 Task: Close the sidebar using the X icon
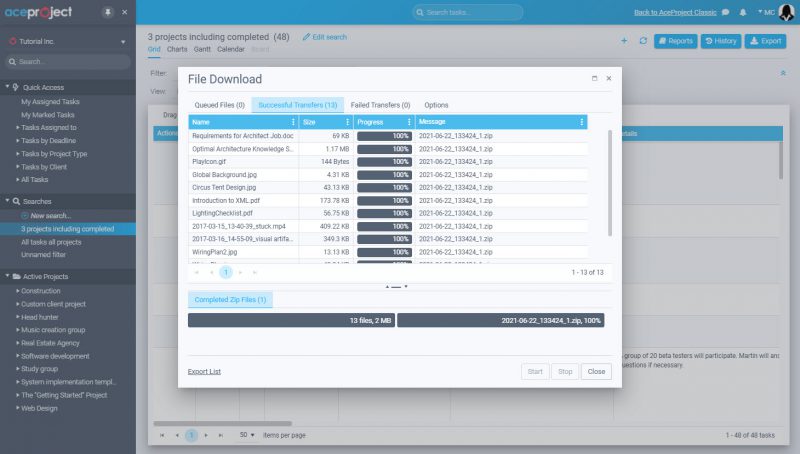pyautogui.click(x=124, y=12)
